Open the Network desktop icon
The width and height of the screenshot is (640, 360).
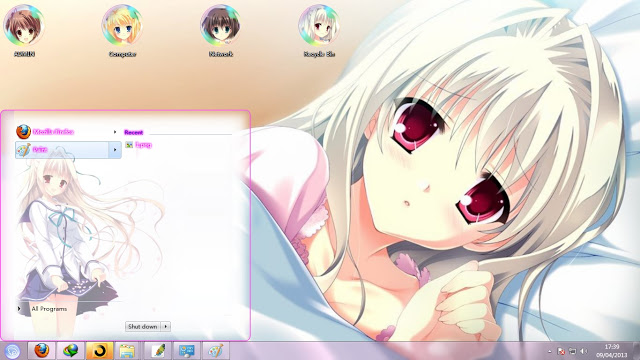pos(220,31)
